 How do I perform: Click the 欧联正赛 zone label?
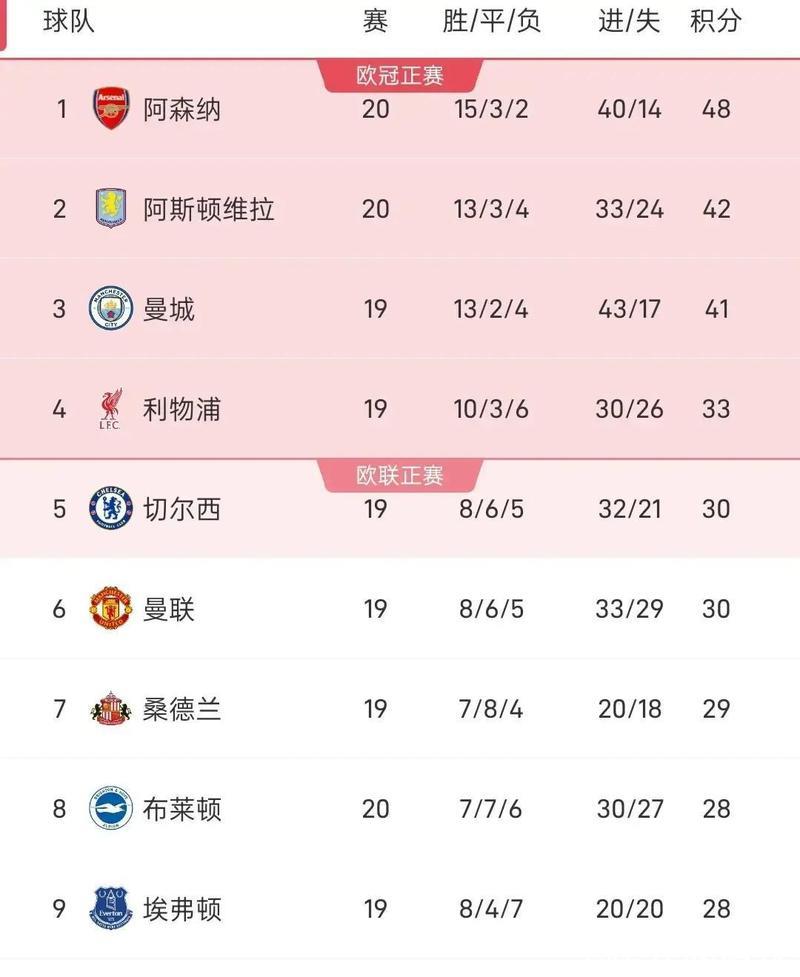pyautogui.click(x=400, y=476)
